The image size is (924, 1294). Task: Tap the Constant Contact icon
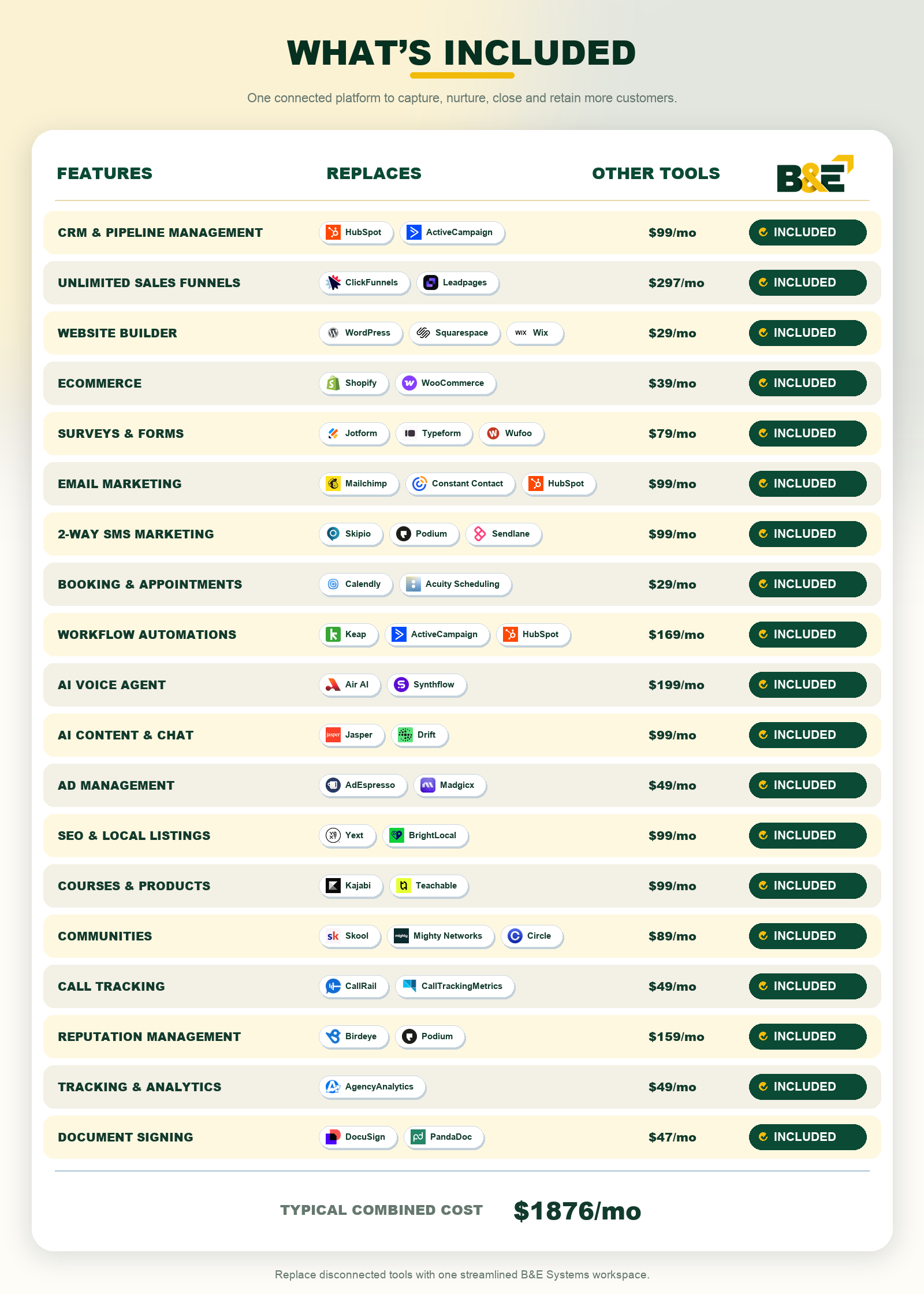click(x=420, y=484)
